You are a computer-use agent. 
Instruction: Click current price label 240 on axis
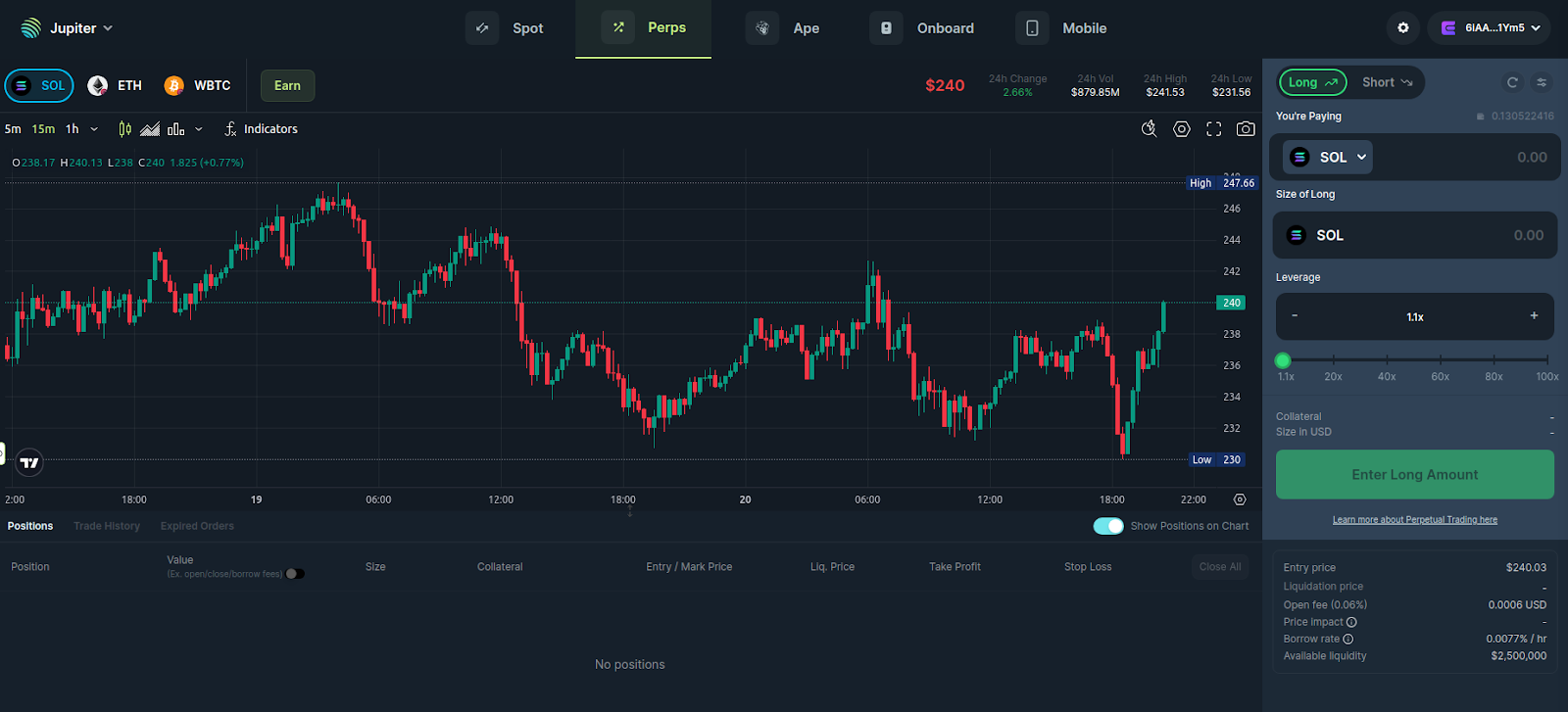[1231, 303]
